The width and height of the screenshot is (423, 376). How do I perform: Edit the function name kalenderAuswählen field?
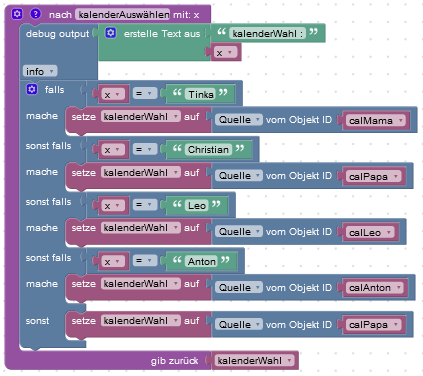pyautogui.click(x=123, y=15)
